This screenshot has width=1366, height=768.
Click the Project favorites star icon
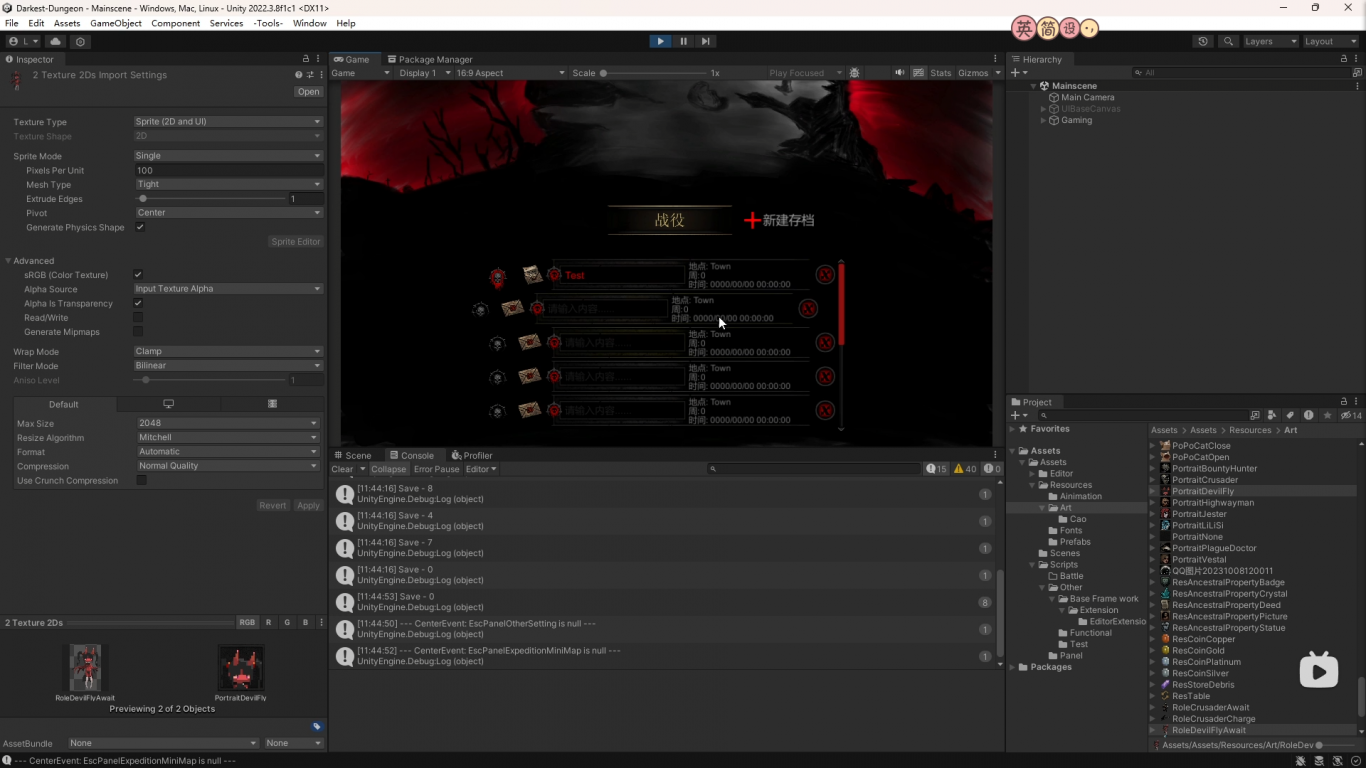(1327, 415)
